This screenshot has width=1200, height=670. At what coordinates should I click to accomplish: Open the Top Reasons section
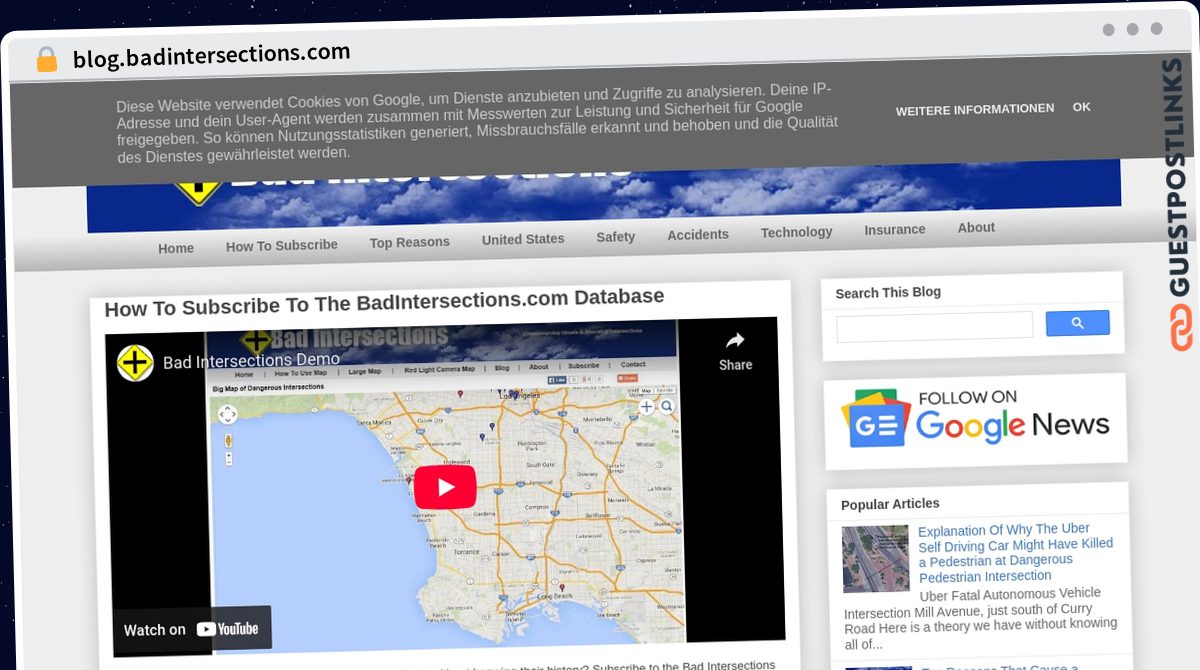tap(410, 242)
